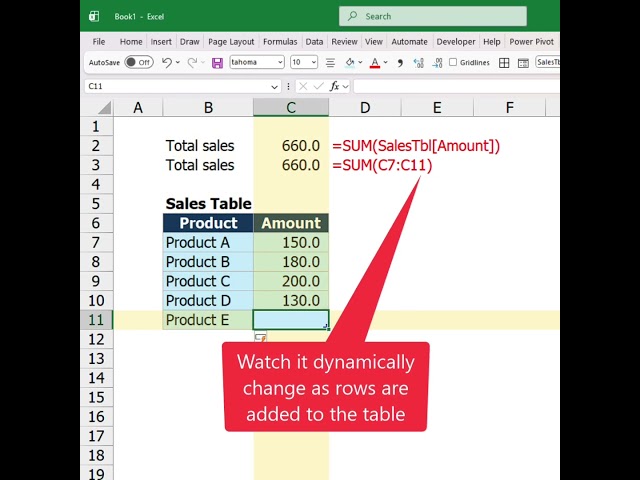Open the Page Layout ribbon tab
Screen dimensions: 640x480
(231, 42)
